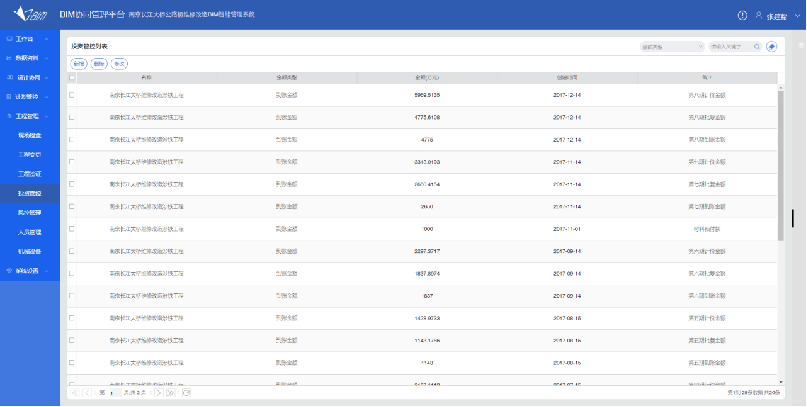Expand the fourth sidebar menu chevron
This screenshot has height=407, width=807.
46,97
